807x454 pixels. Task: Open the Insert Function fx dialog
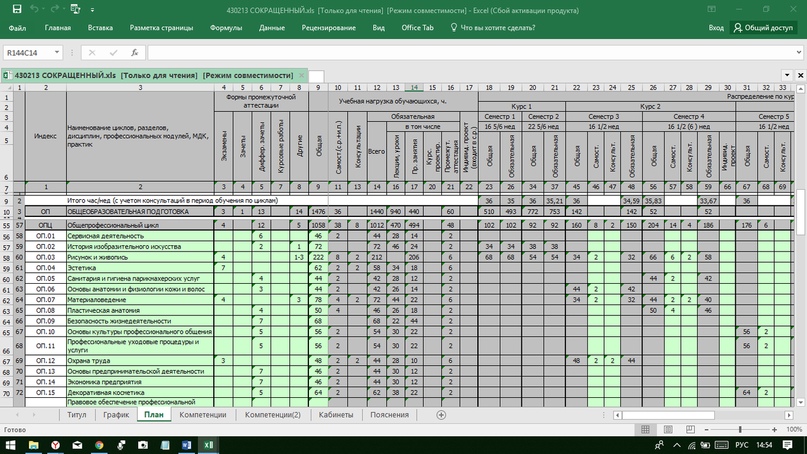tap(134, 53)
